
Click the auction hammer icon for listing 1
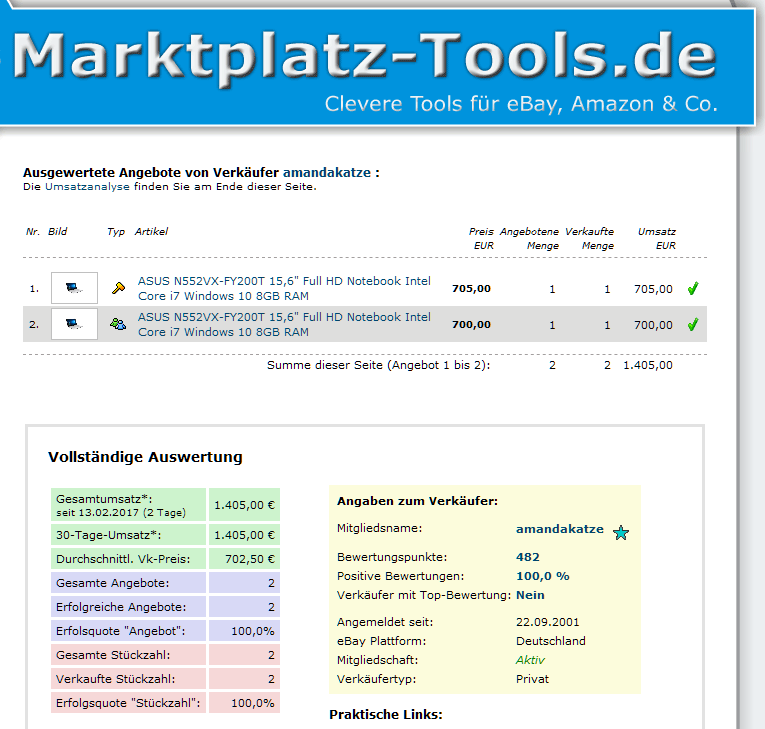pyautogui.click(x=118, y=289)
